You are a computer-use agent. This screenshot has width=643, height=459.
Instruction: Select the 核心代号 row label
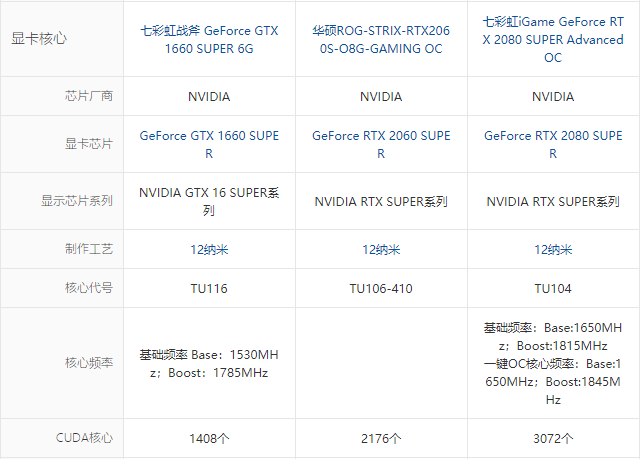click(88, 289)
